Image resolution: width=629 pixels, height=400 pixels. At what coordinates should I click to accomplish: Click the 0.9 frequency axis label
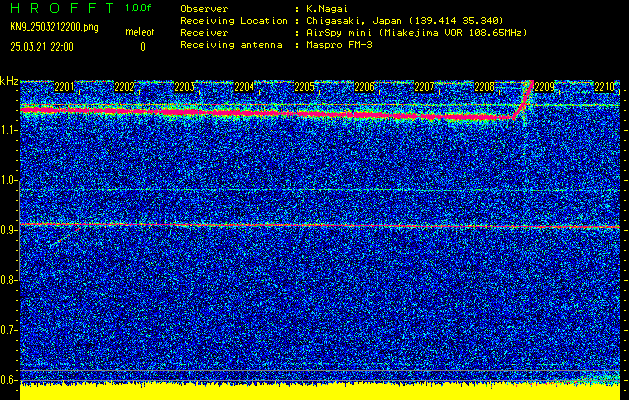[9, 230]
